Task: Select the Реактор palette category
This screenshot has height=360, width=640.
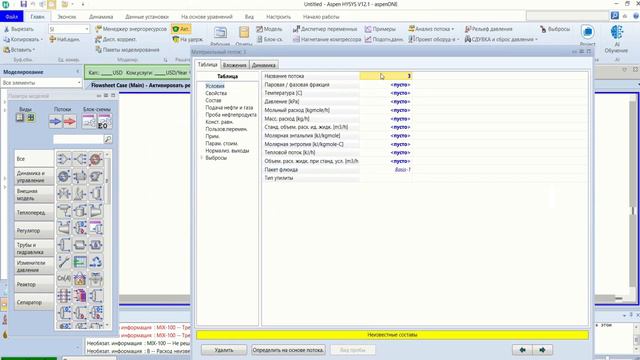Action: (x=34, y=284)
